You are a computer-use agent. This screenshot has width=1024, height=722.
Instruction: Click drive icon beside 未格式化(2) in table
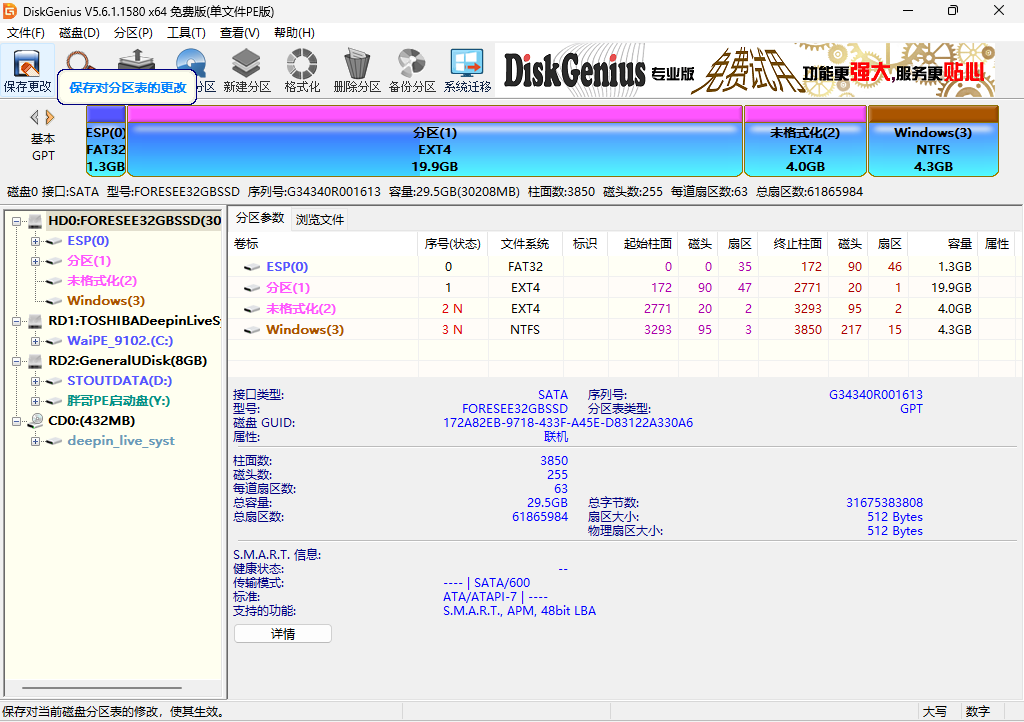251,309
